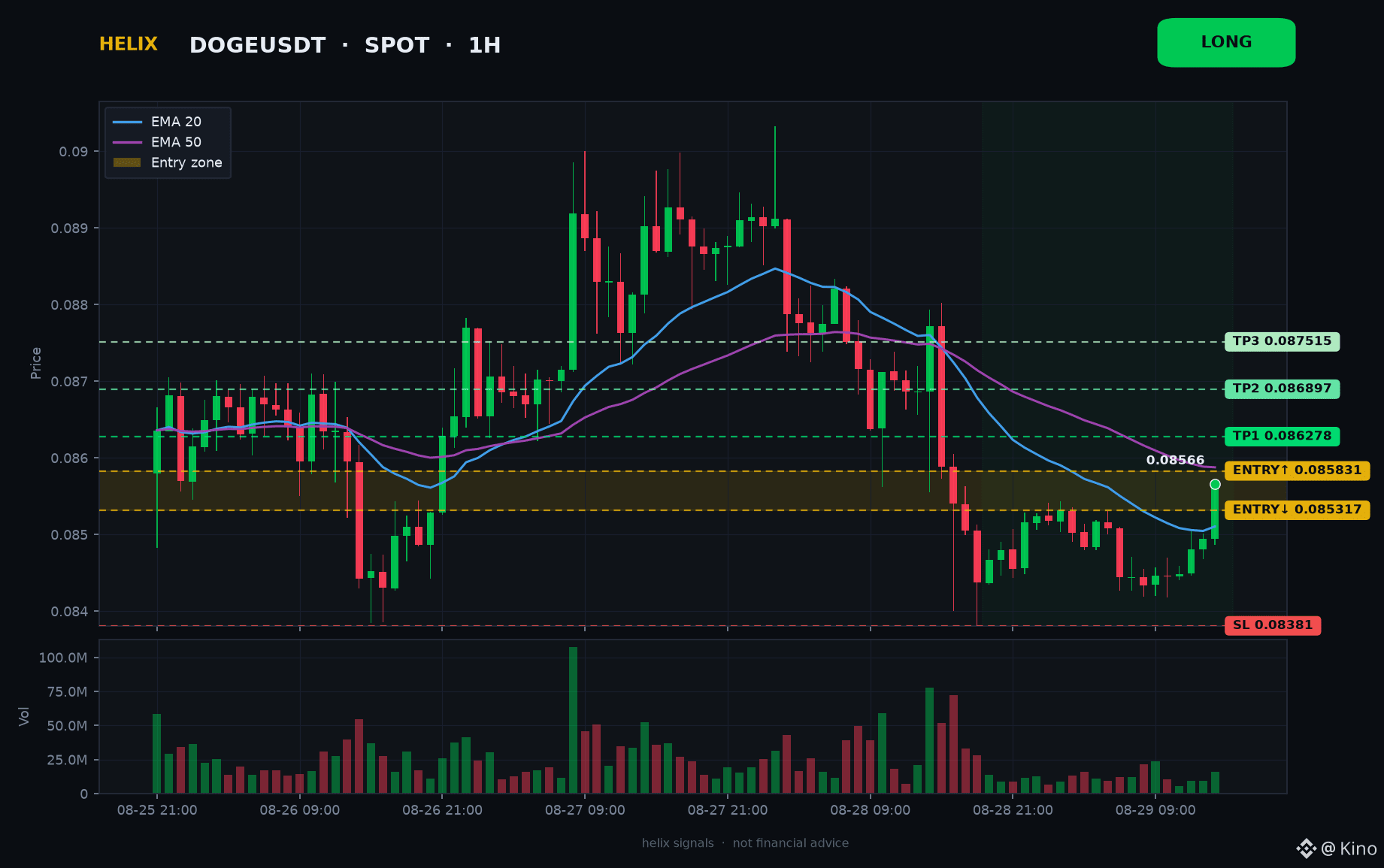This screenshot has height=868, width=1384.
Task: Click the Vol axis title
Action: pyautogui.click(x=24, y=716)
